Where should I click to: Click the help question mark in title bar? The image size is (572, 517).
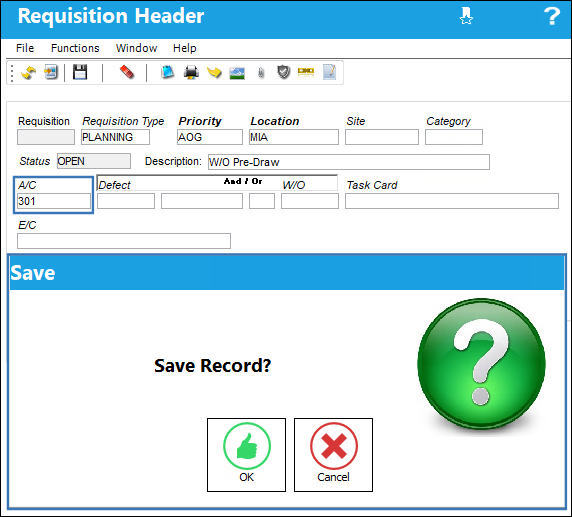coord(552,16)
